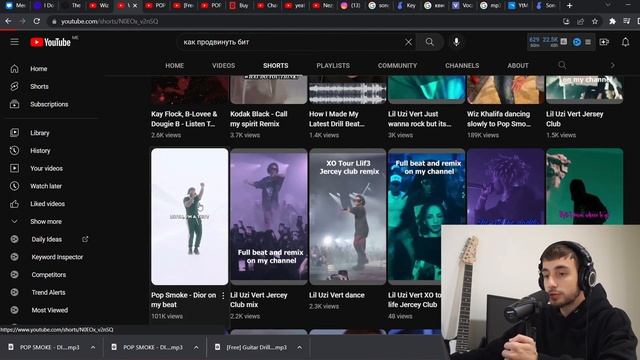The height and width of the screenshot is (360, 640).
Task: Click title 'Kay Flock, B-Lovee & Dougie B'
Action: click(184, 119)
